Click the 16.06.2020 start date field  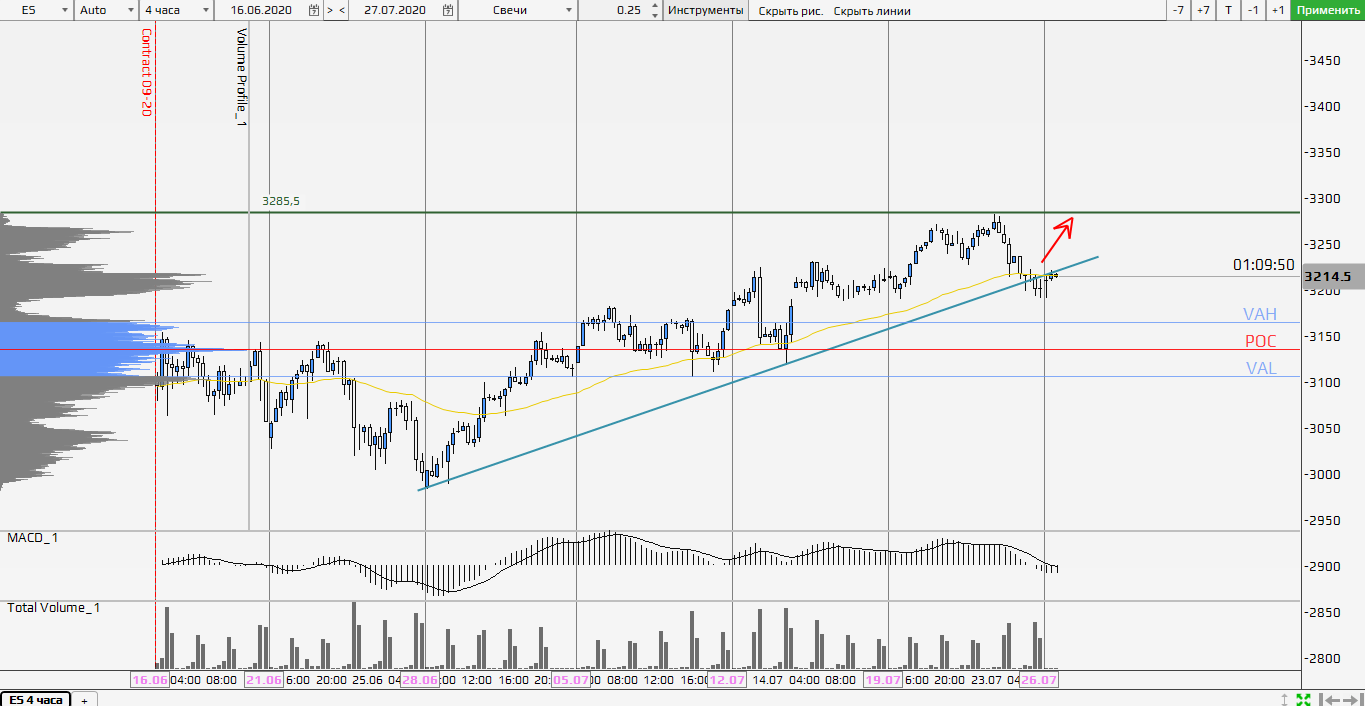click(260, 10)
